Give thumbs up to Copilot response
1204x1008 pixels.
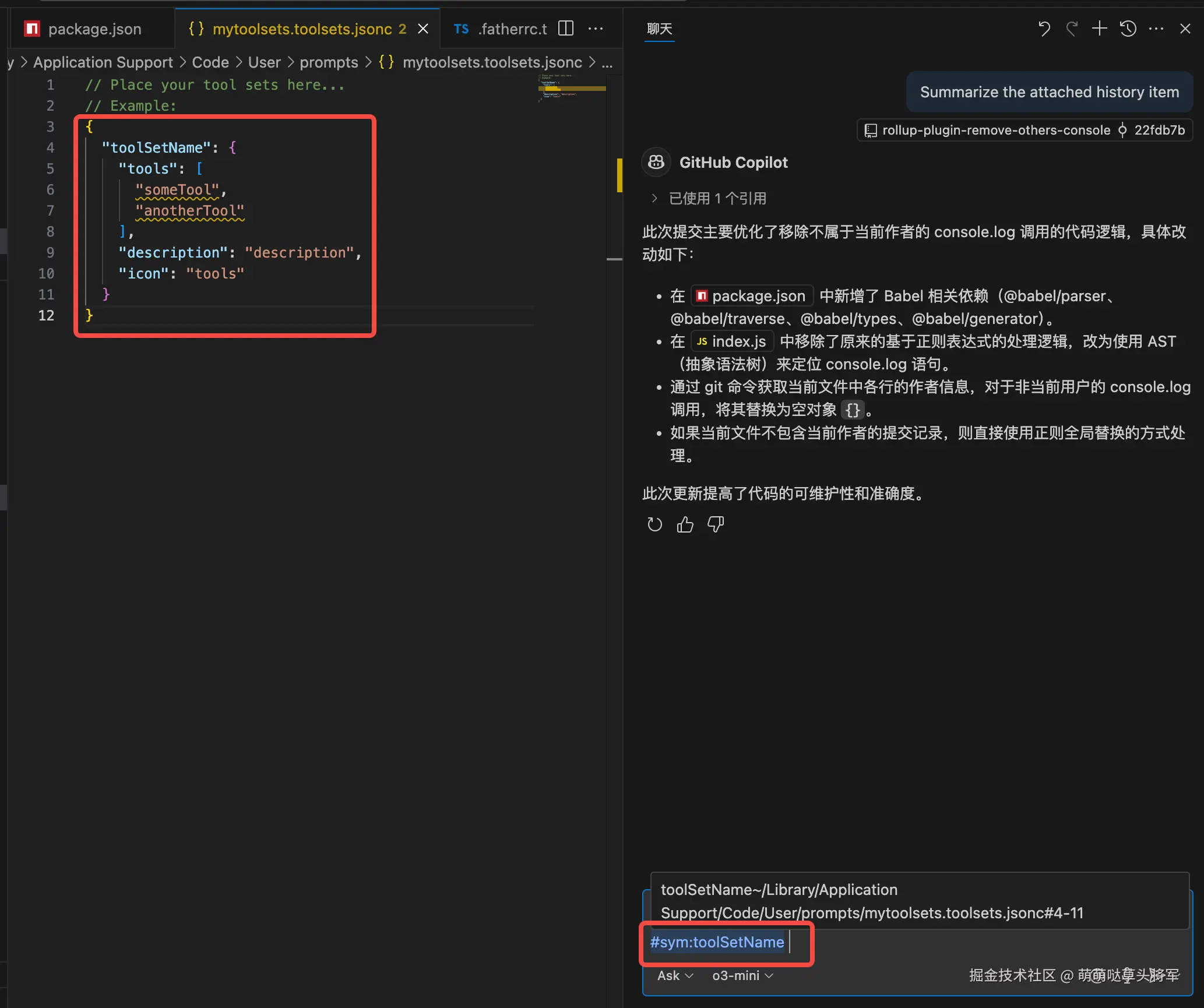coord(685,524)
